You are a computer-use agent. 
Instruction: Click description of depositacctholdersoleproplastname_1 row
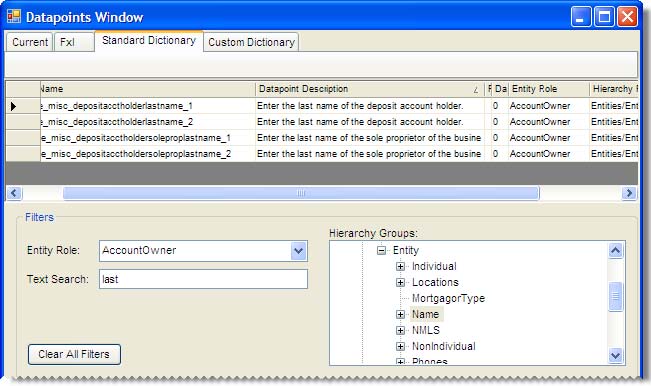370,137
